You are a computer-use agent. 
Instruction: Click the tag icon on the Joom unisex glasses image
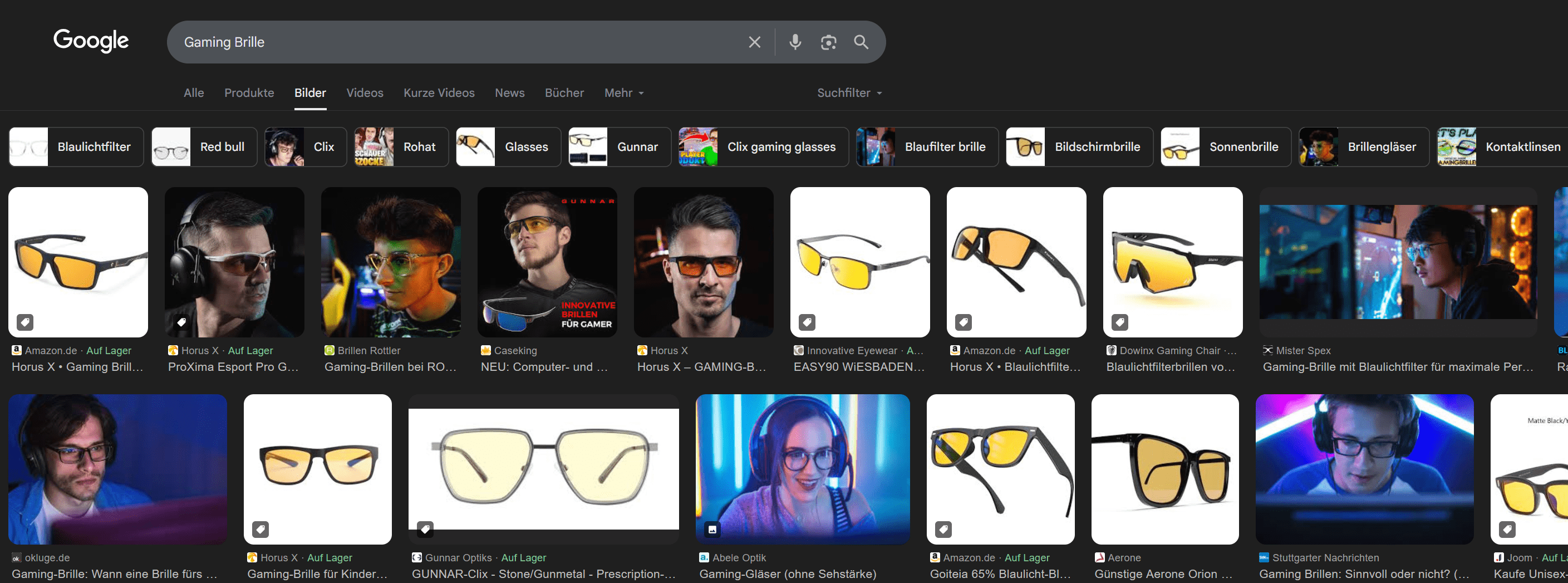coord(1507,529)
